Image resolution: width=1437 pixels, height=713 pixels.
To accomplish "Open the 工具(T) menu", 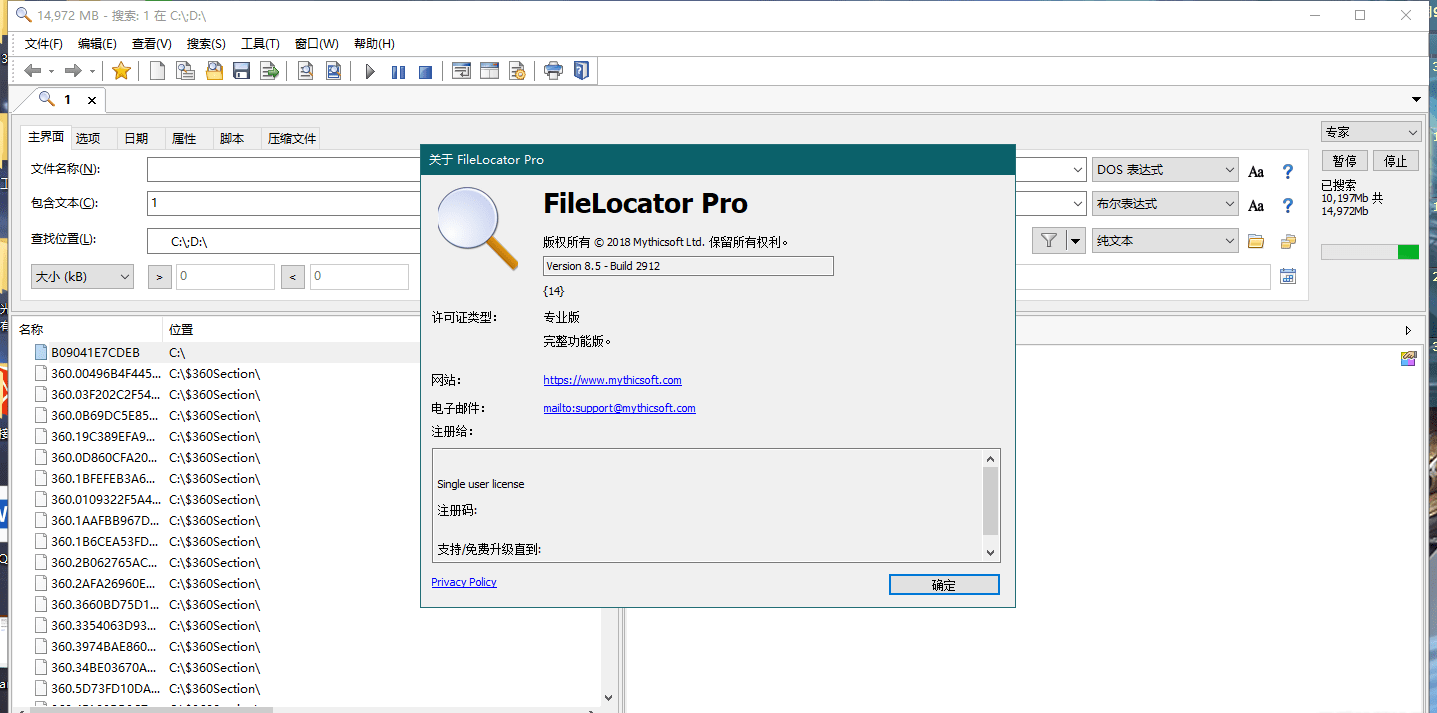I will tap(260, 44).
